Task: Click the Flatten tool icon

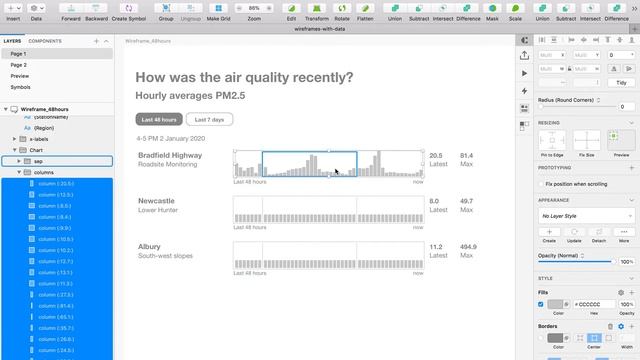Action: pyautogui.click(x=365, y=8)
